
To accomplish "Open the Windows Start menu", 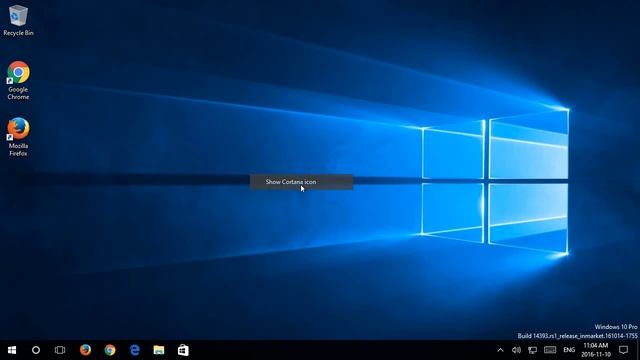I will click(x=12, y=350).
